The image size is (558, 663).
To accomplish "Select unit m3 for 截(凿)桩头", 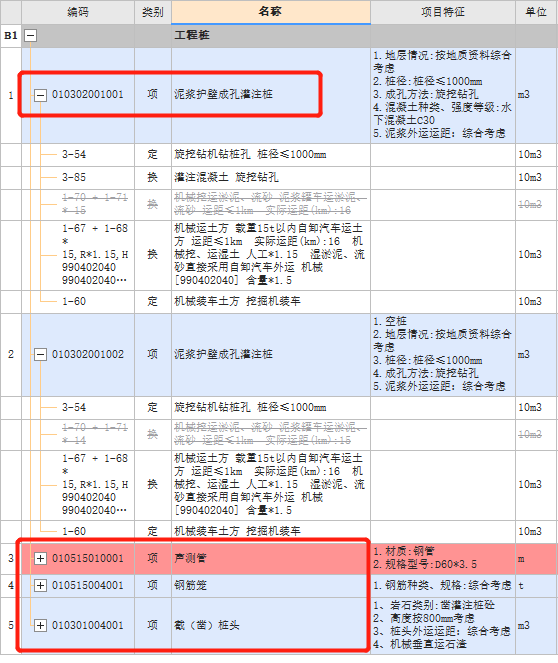I will (536, 625).
